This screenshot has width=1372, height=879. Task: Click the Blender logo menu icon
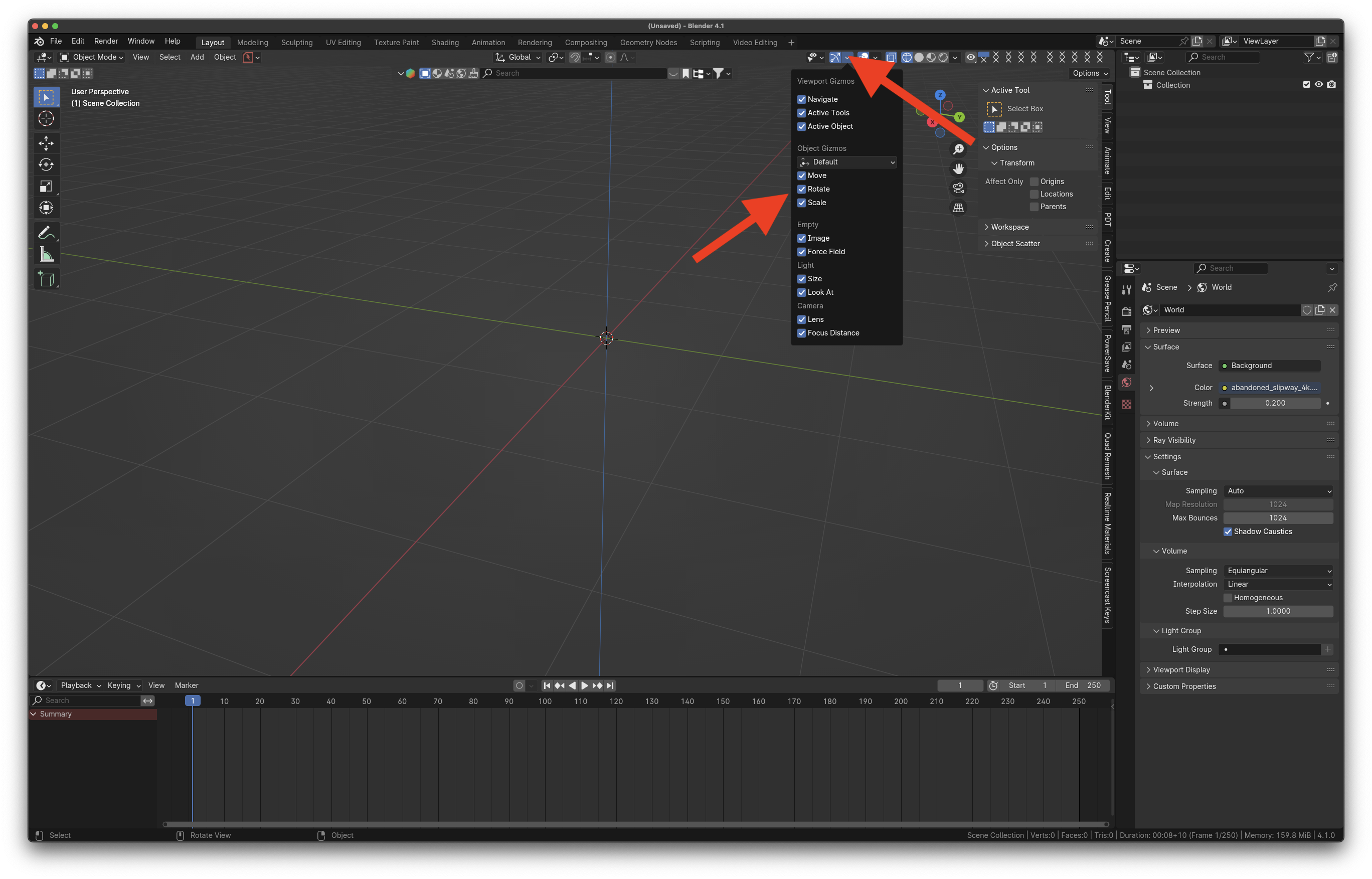click(39, 41)
